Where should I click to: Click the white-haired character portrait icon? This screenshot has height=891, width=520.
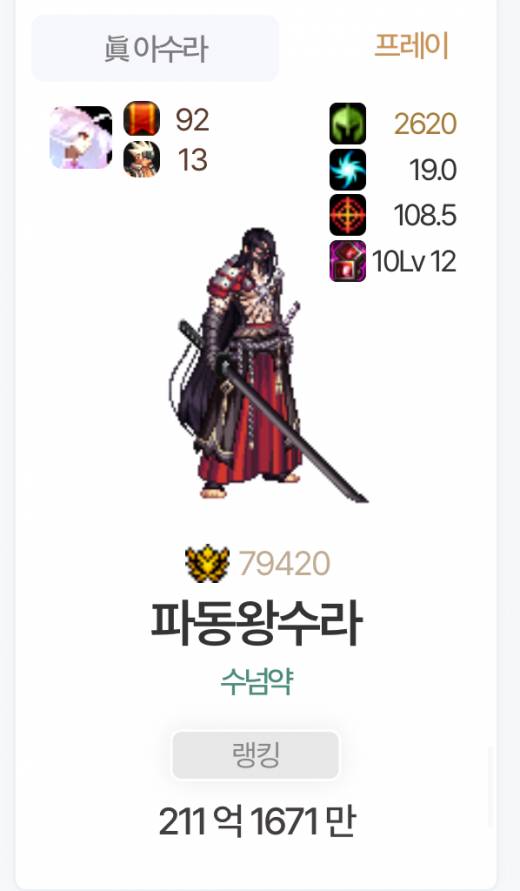pos(81,138)
